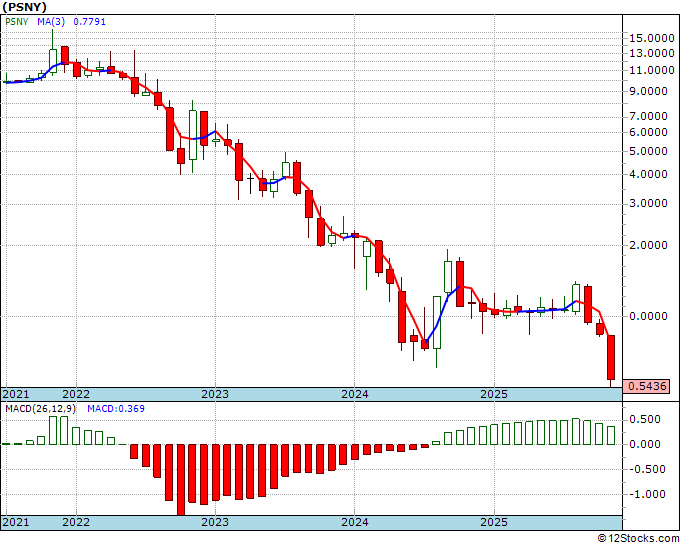Click the 0.7791 moving average value
This screenshot has height=546, width=680.
click(x=89, y=22)
